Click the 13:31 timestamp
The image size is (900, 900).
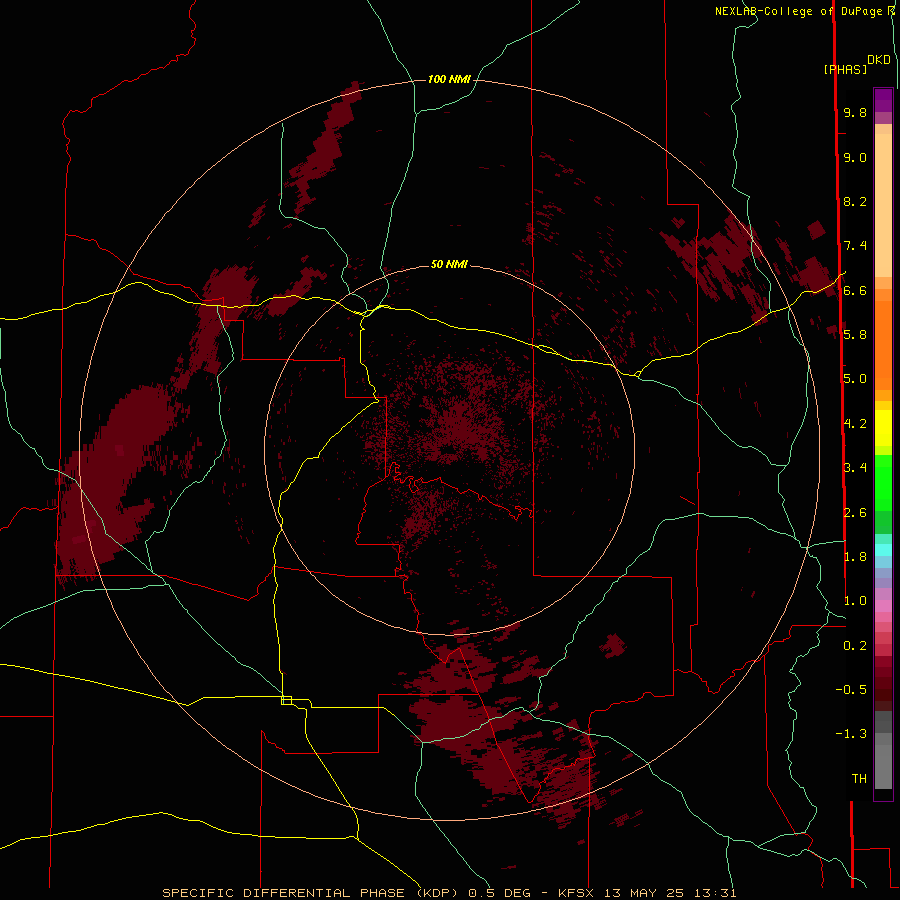(715, 893)
